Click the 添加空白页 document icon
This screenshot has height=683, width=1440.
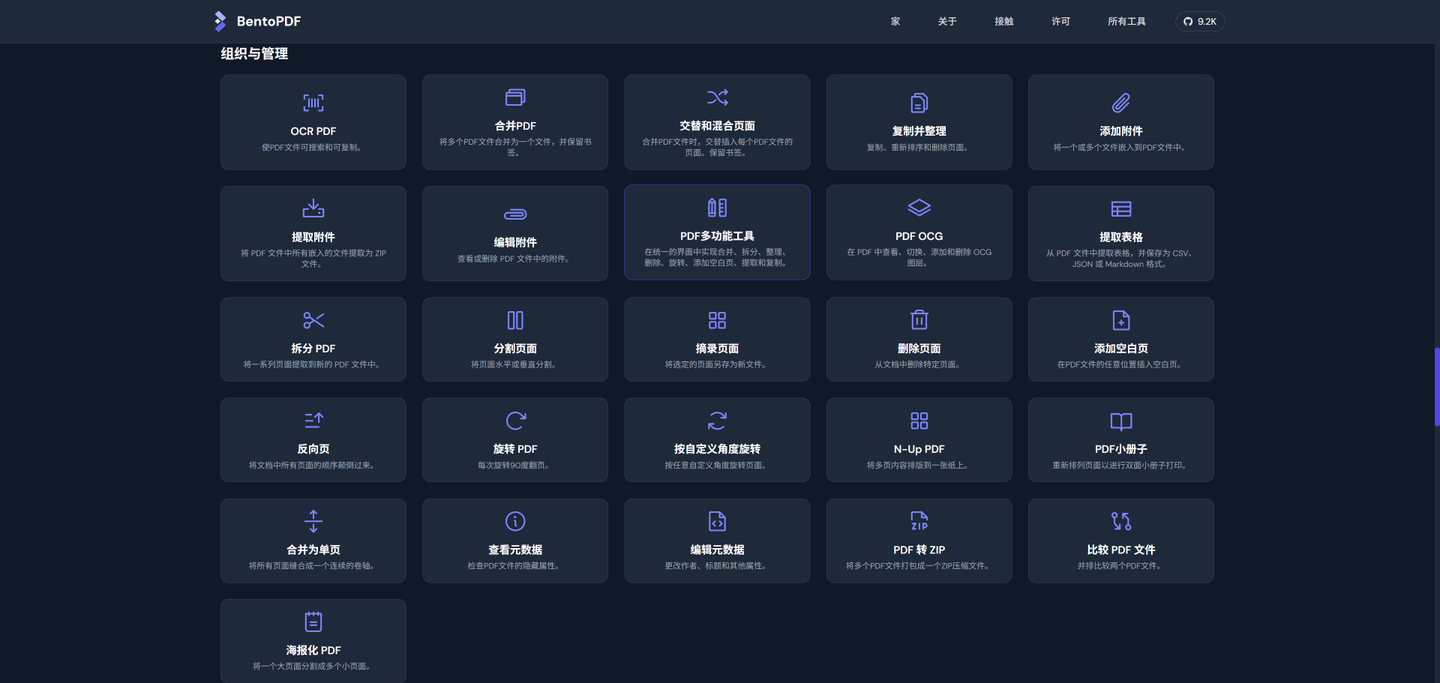click(1121, 319)
